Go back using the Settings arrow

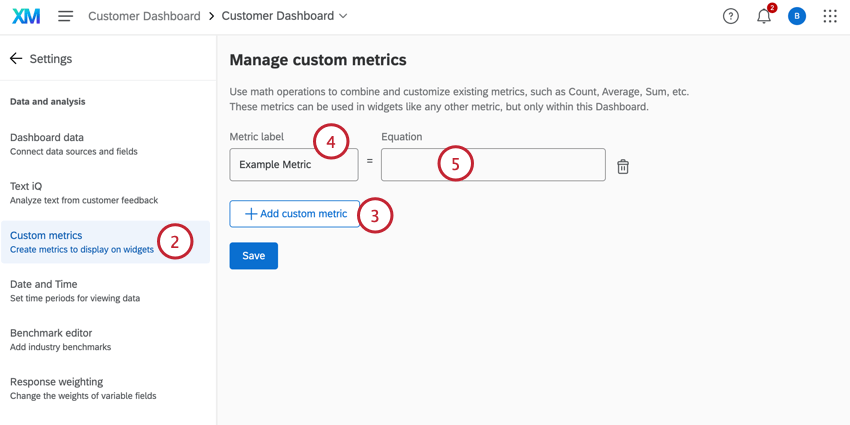(16, 59)
